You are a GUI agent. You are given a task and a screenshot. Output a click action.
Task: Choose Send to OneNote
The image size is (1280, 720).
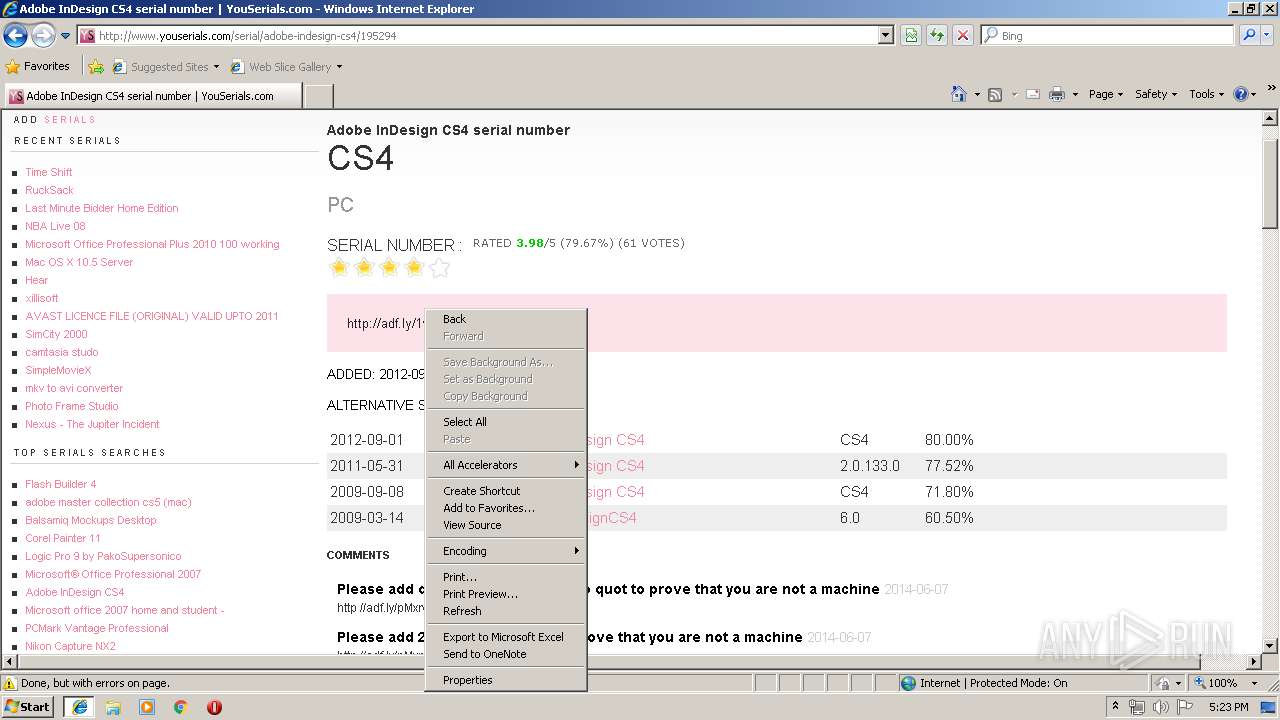coord(505,654)
